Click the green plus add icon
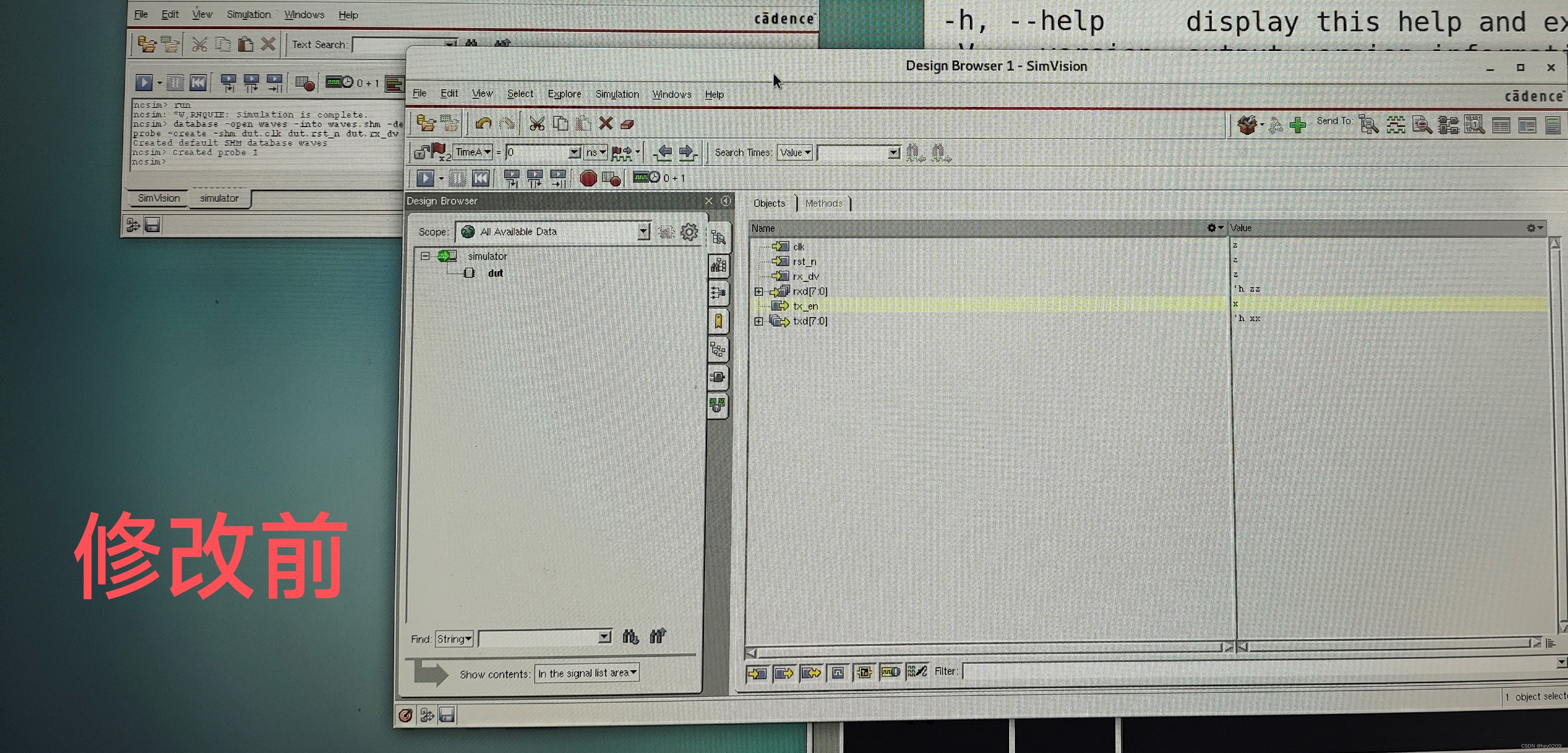The height and width of the screenshot is (753, 1568). pos(1298,125)
